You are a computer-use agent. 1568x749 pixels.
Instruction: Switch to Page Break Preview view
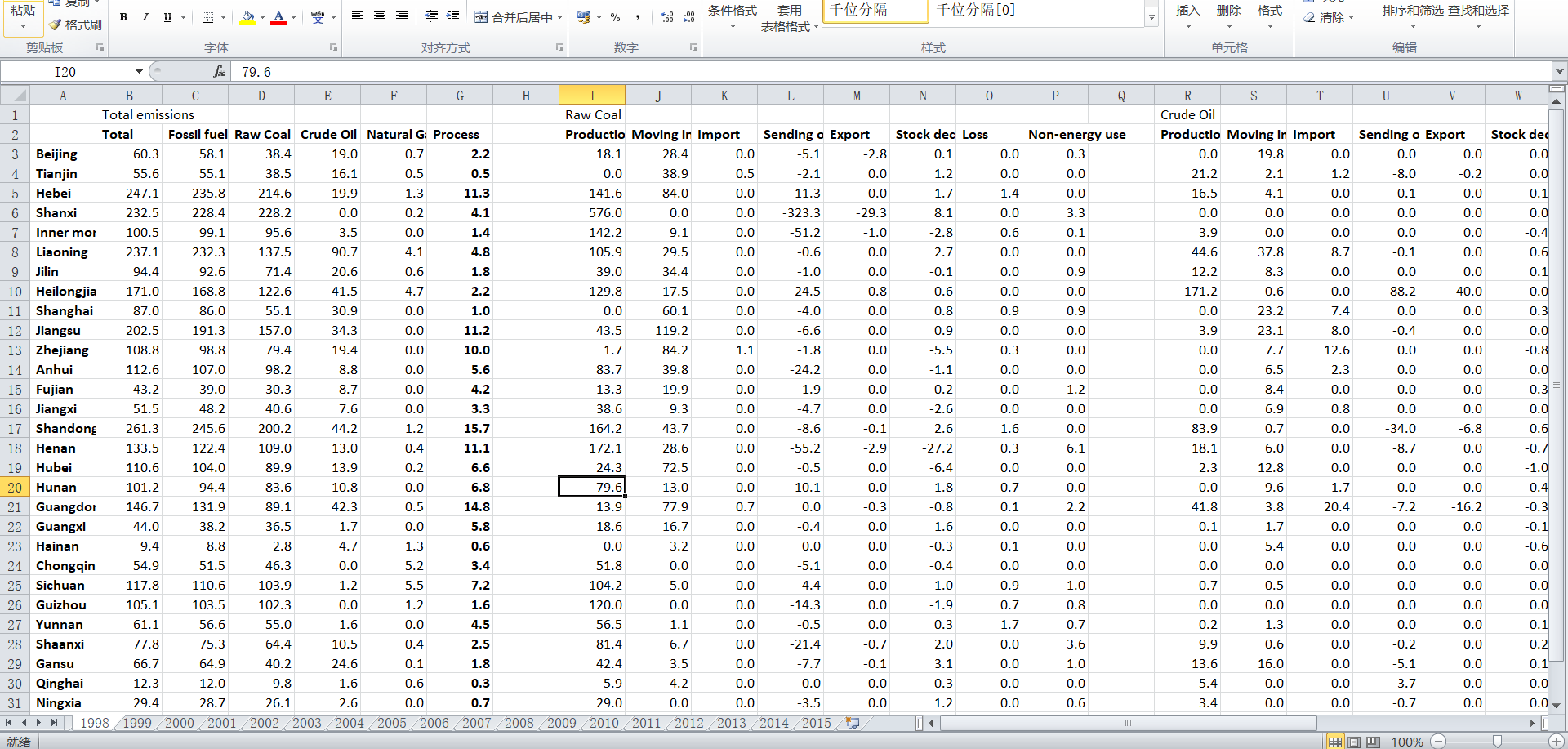click(1373, 742)
